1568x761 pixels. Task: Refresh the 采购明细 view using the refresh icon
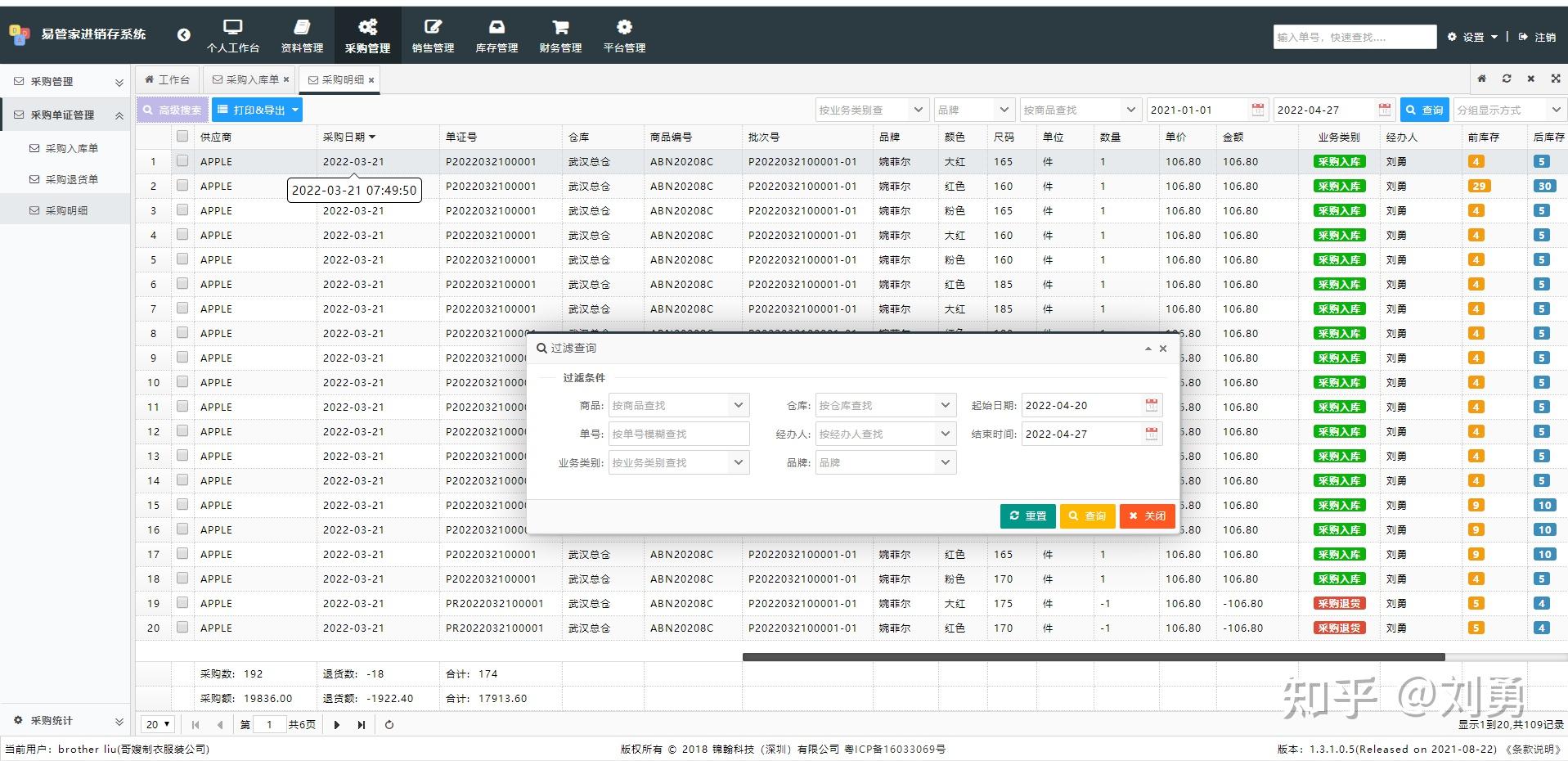click(1506, 79)
